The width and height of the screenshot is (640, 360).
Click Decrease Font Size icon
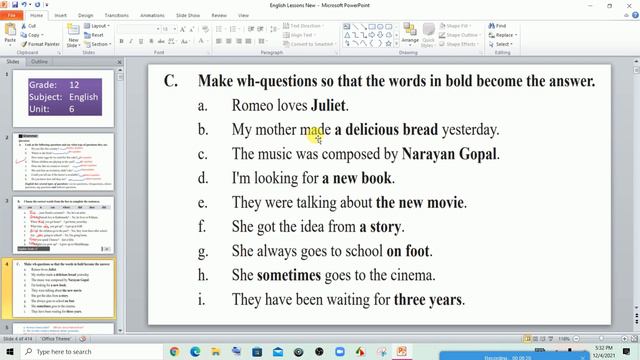[x=192, y=29]
